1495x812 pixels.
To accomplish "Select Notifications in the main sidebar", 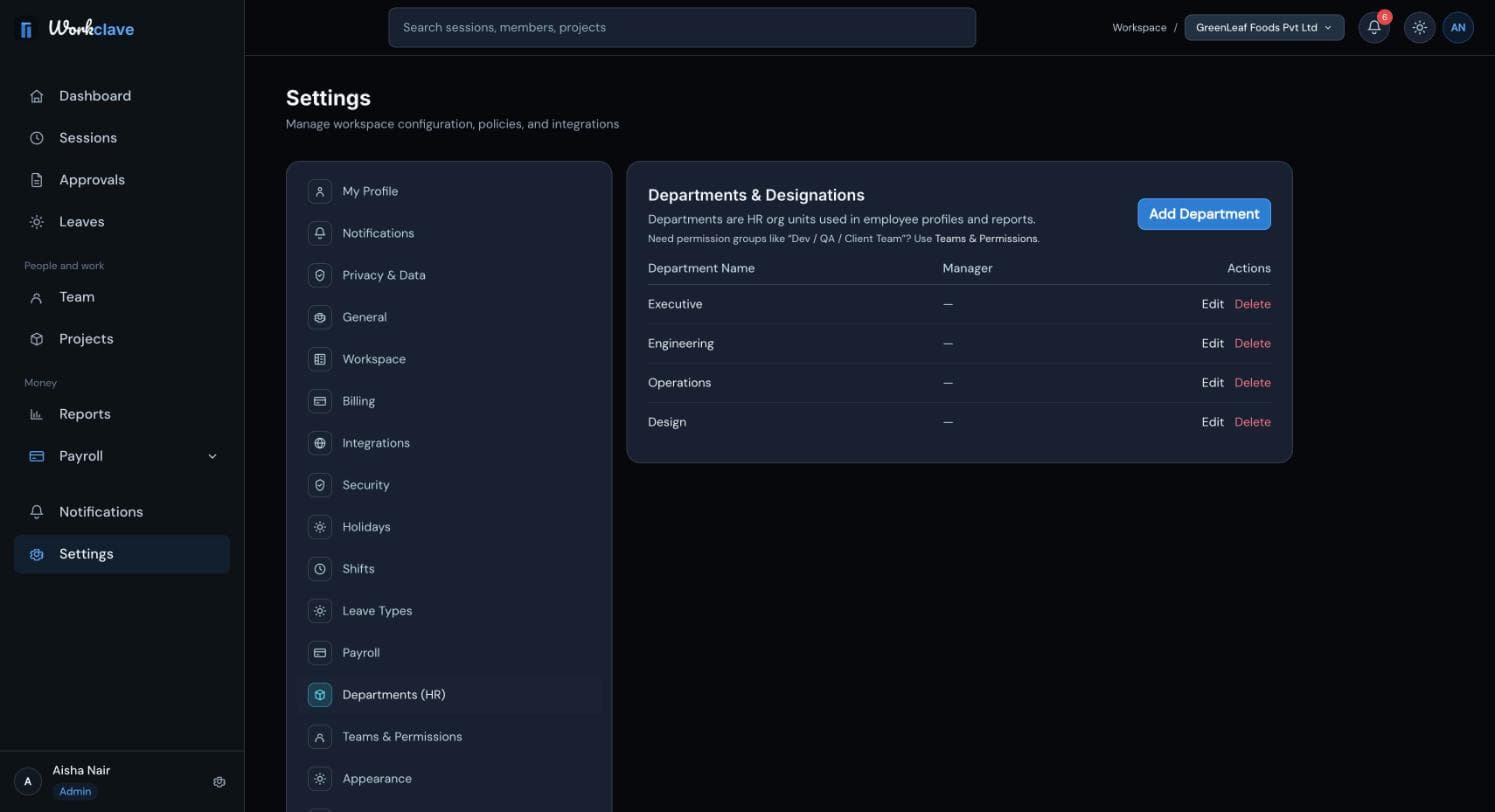I will click(122, 512).
